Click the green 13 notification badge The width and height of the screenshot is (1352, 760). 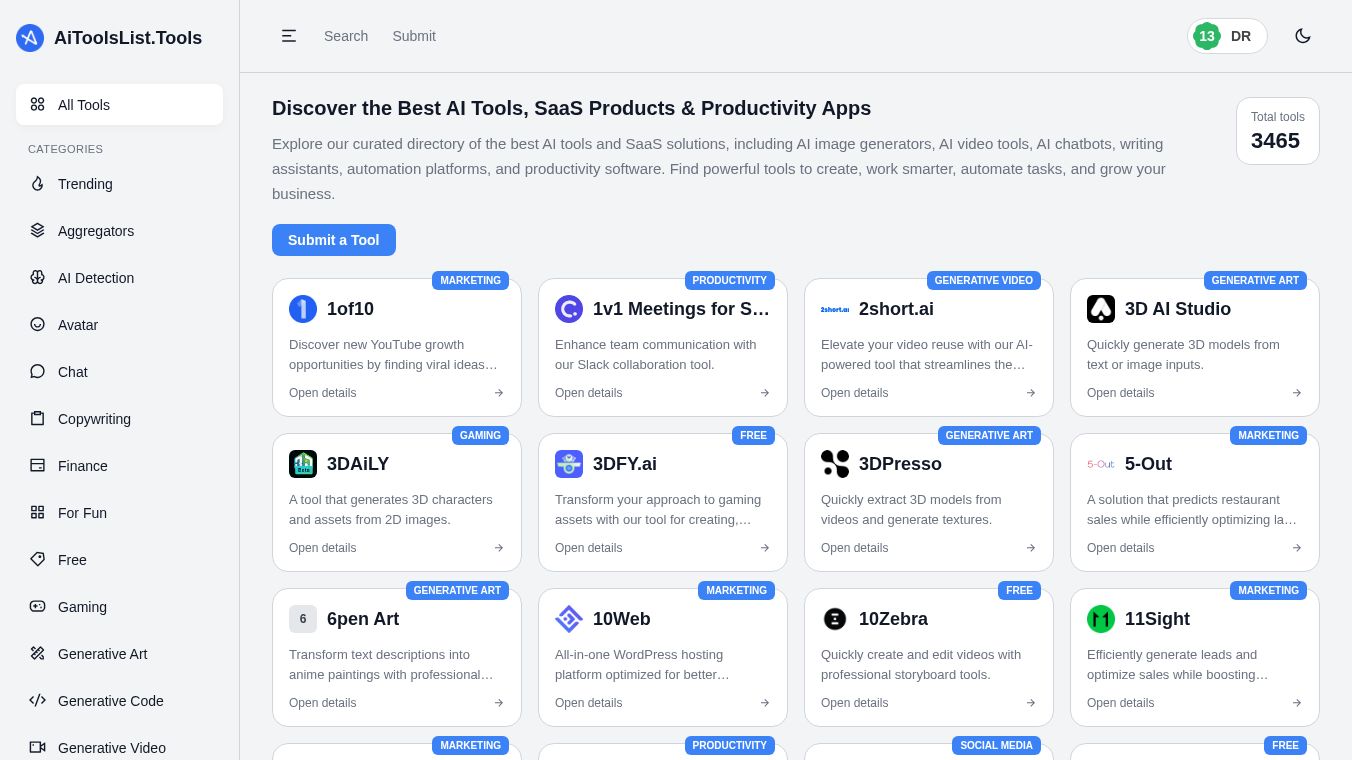tap(1207, 36)
